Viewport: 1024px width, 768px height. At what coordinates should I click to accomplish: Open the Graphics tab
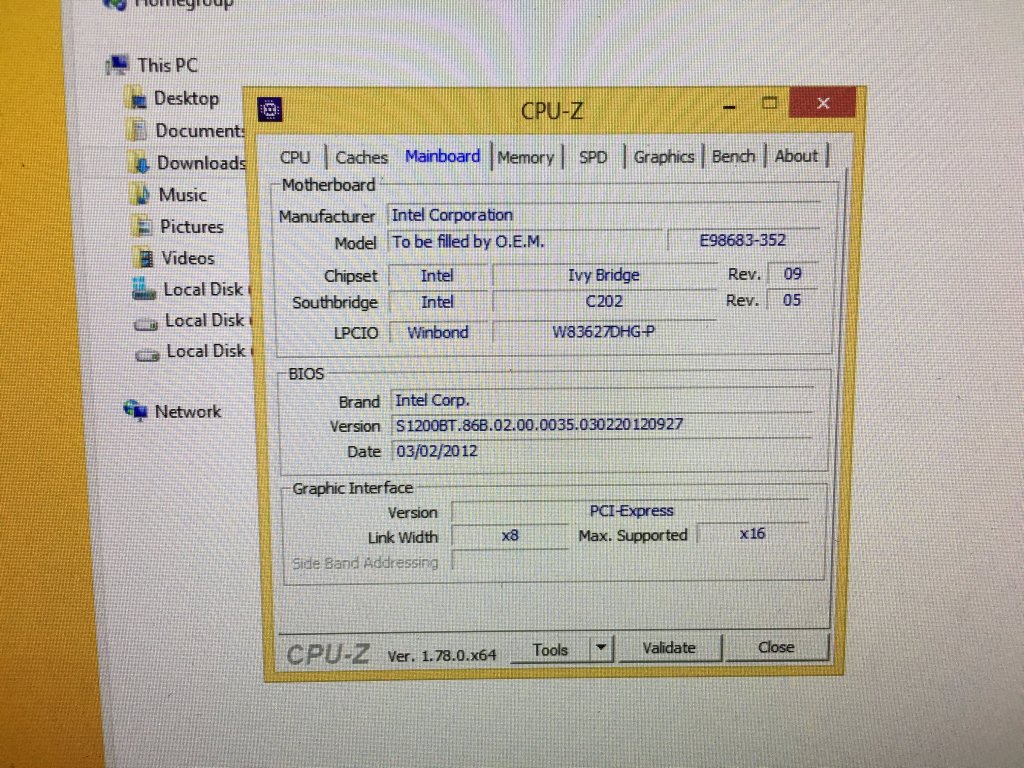(x=663, y=157)
